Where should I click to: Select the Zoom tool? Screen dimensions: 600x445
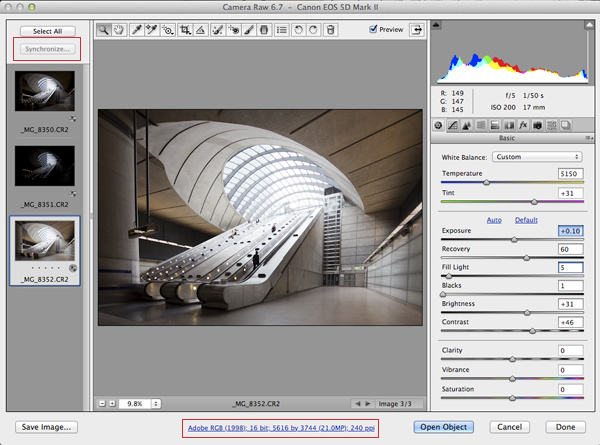[x=103, y=30]
